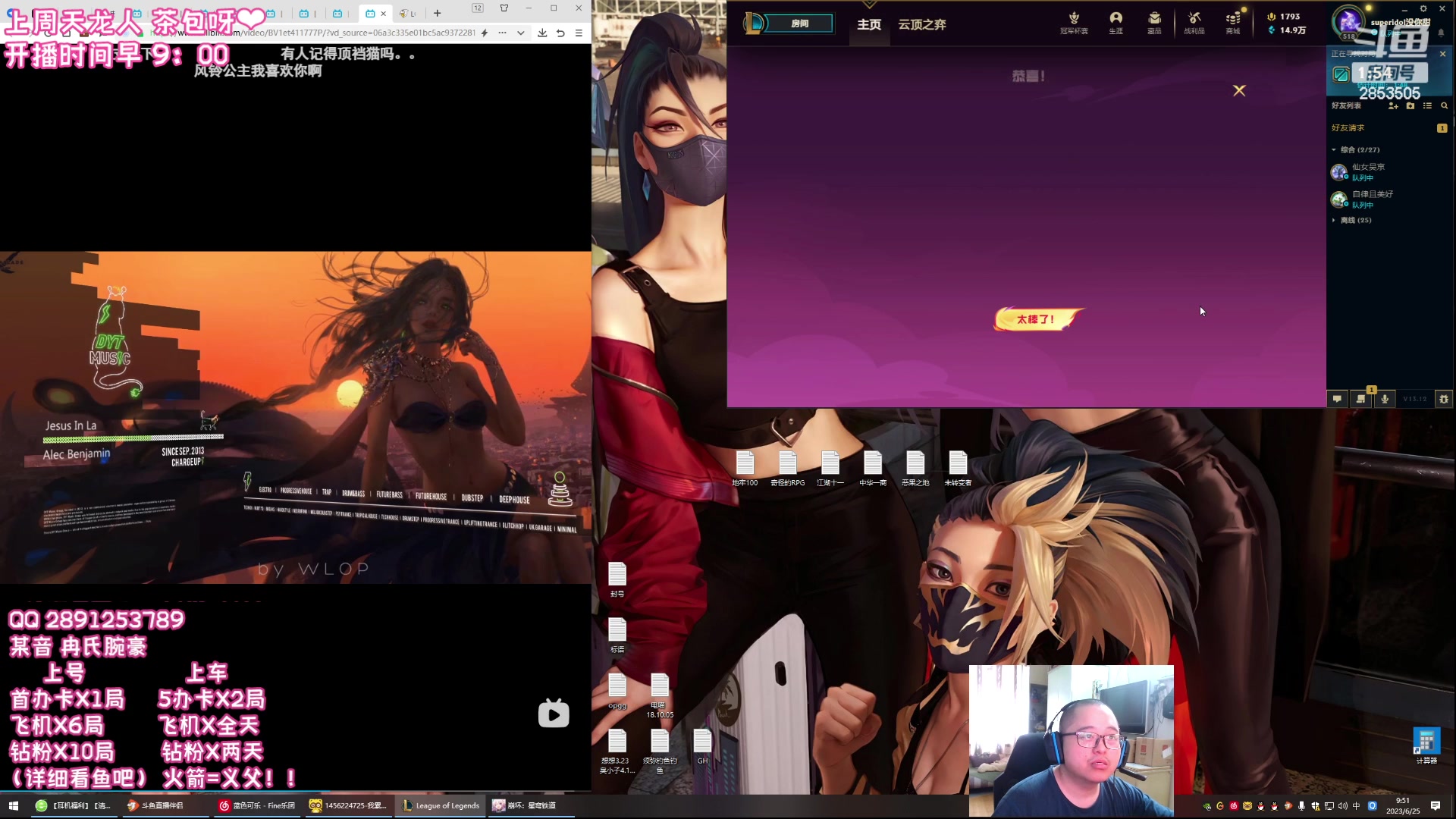Open the 地牢100 desktop file
This screenshot has height=819, width=1456.
click(x=745, y=468)
